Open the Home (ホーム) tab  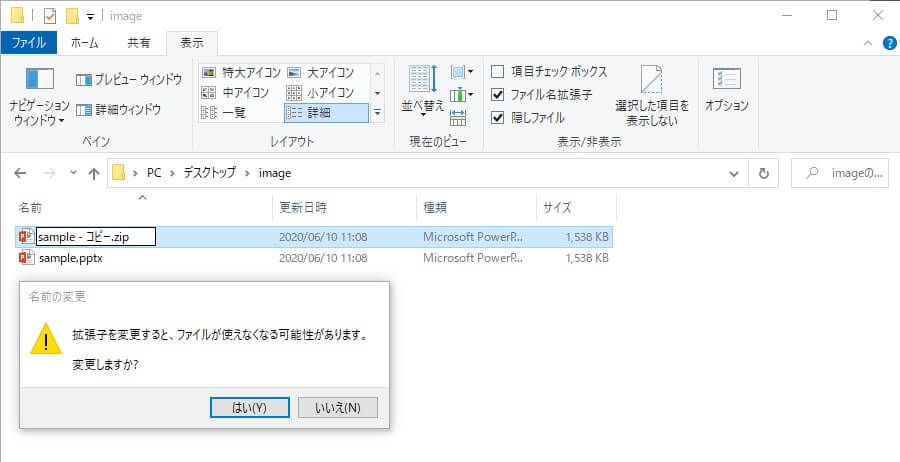(x=85, y=43)
